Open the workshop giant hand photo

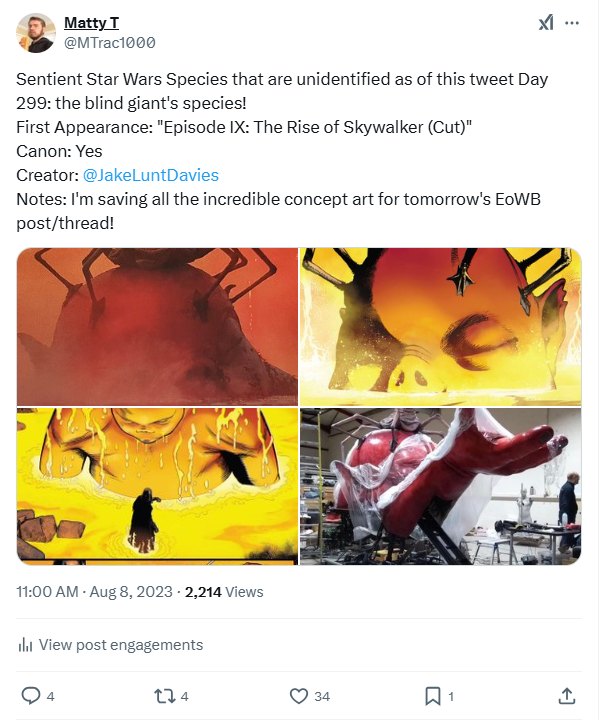pos(440,486)
